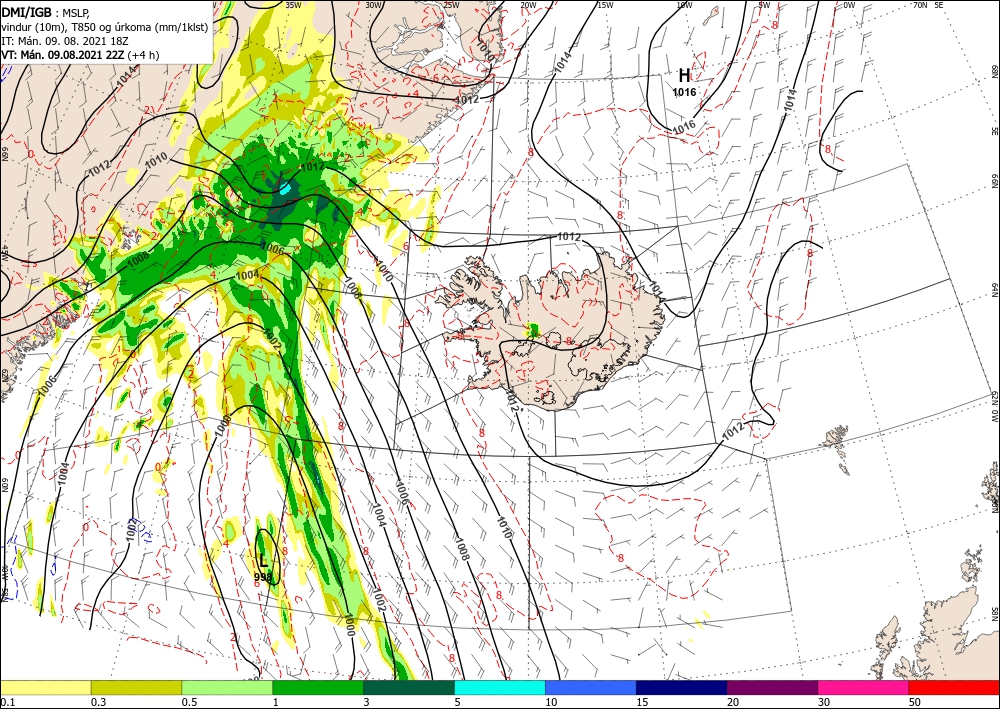
Task: Click the blue 10–15 legend color segment
Action: pos(591,687)
